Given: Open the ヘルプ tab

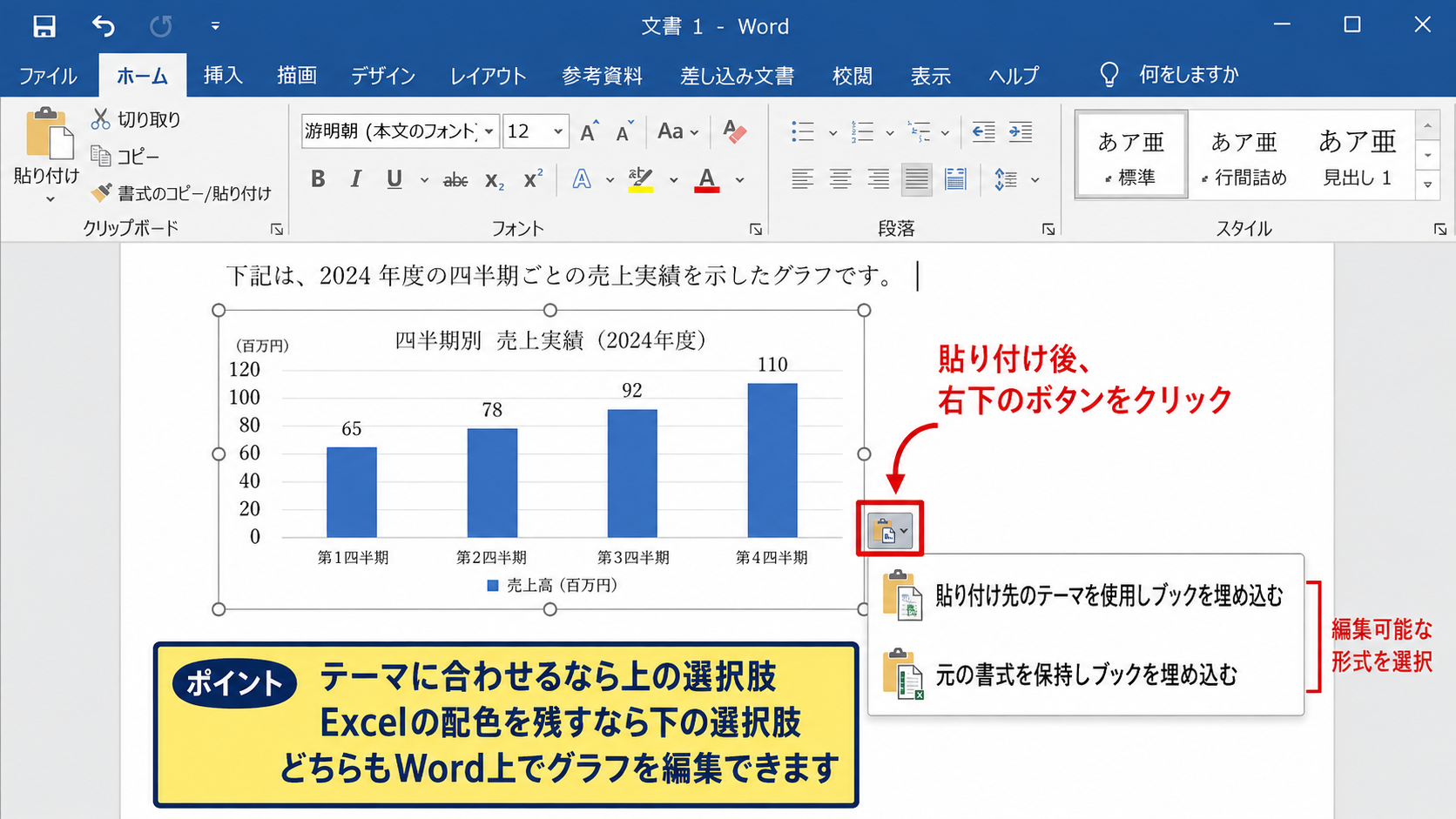Looking at the screenshot, I should [1014, 76].
